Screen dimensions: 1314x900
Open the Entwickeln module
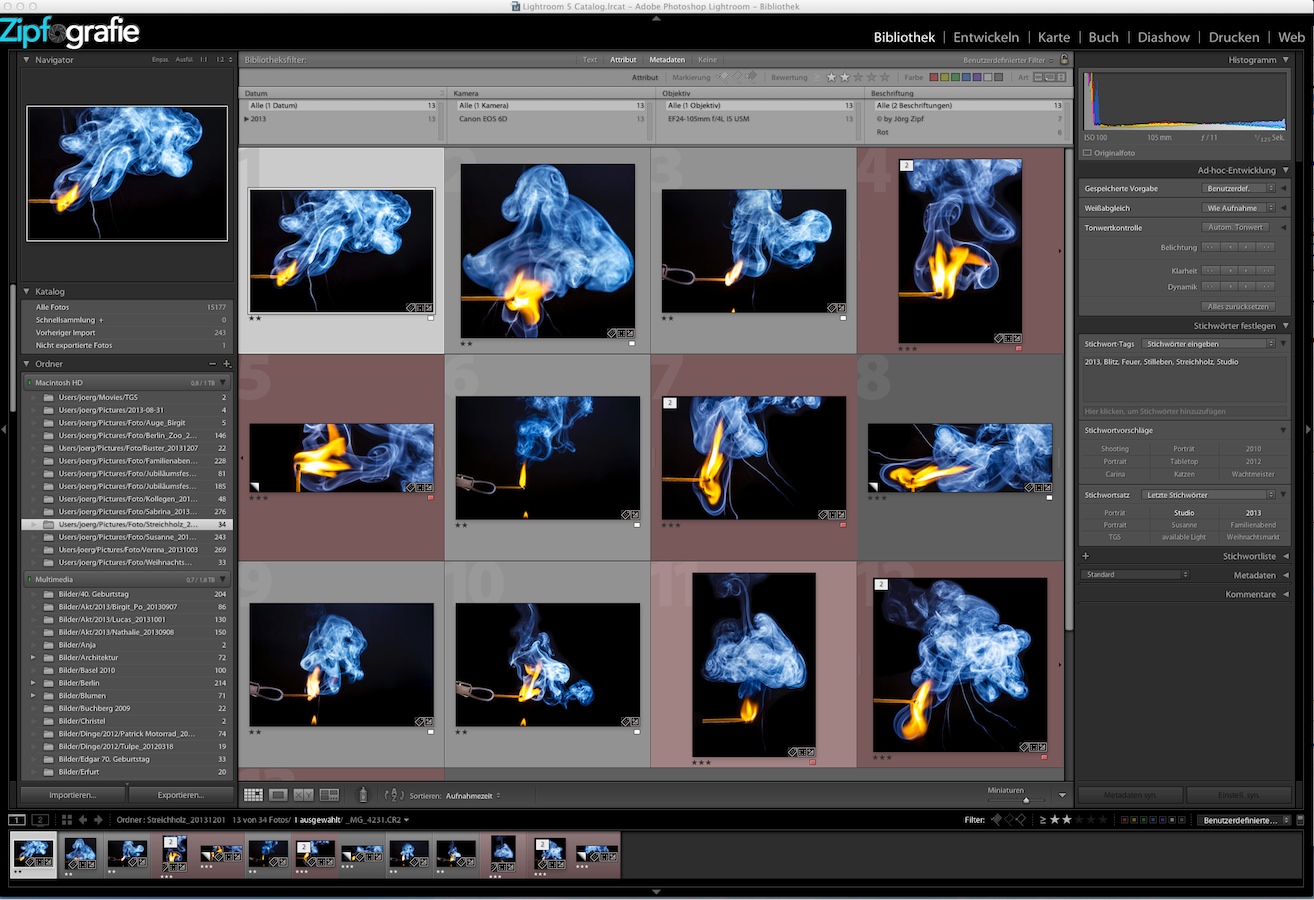986,37
